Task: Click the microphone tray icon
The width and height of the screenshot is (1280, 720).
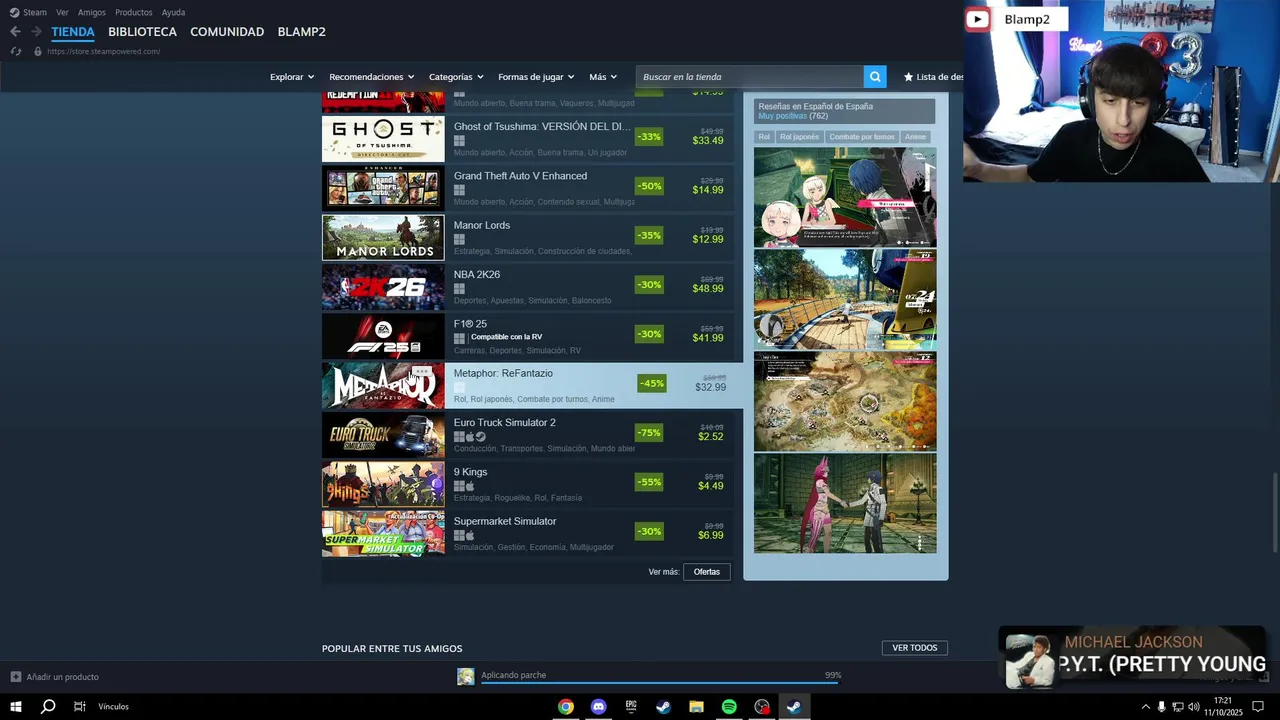Action: tap(1161, 707)
